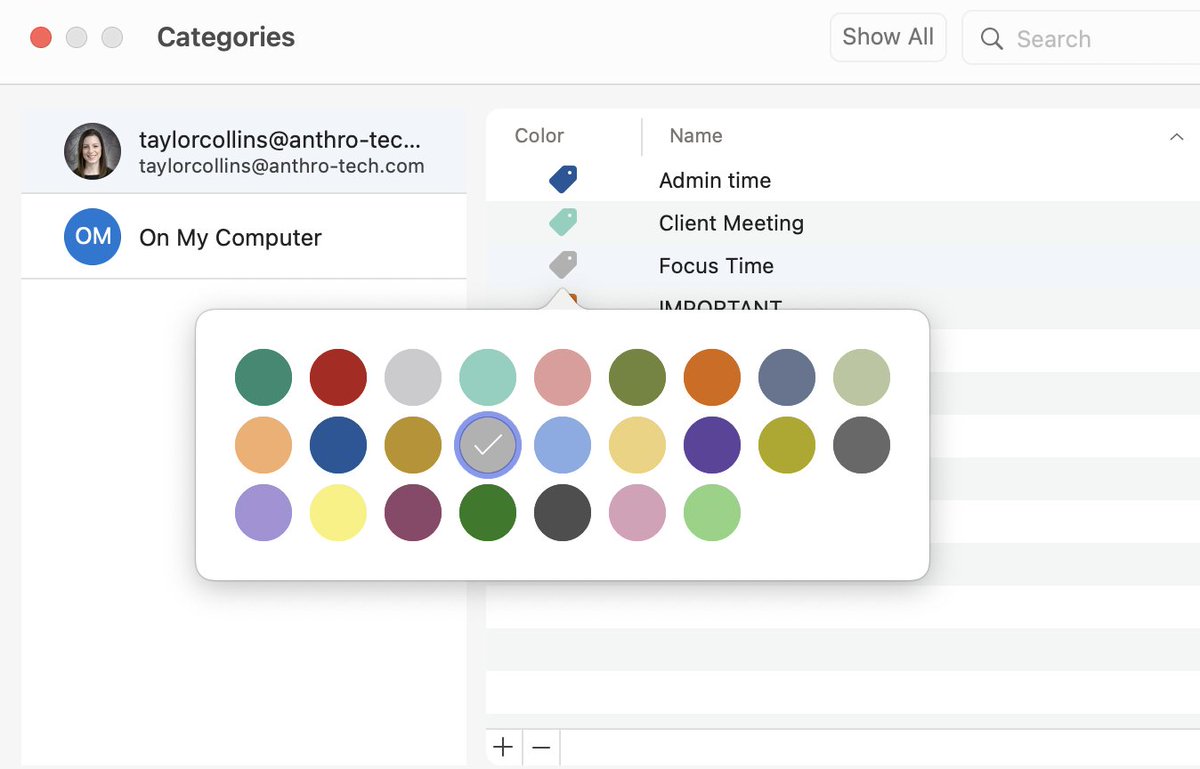Choose the teal green swatch in first row
The width and height of the screenshot is (1200, 769).
[263, 377]
